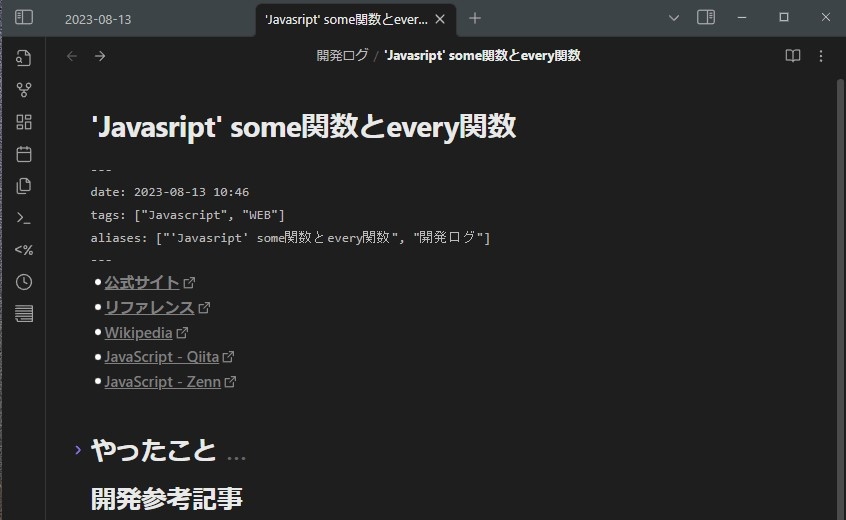Navigate forward with right arrow
Viewport: 846px width, 520px height.
(100, 56)
